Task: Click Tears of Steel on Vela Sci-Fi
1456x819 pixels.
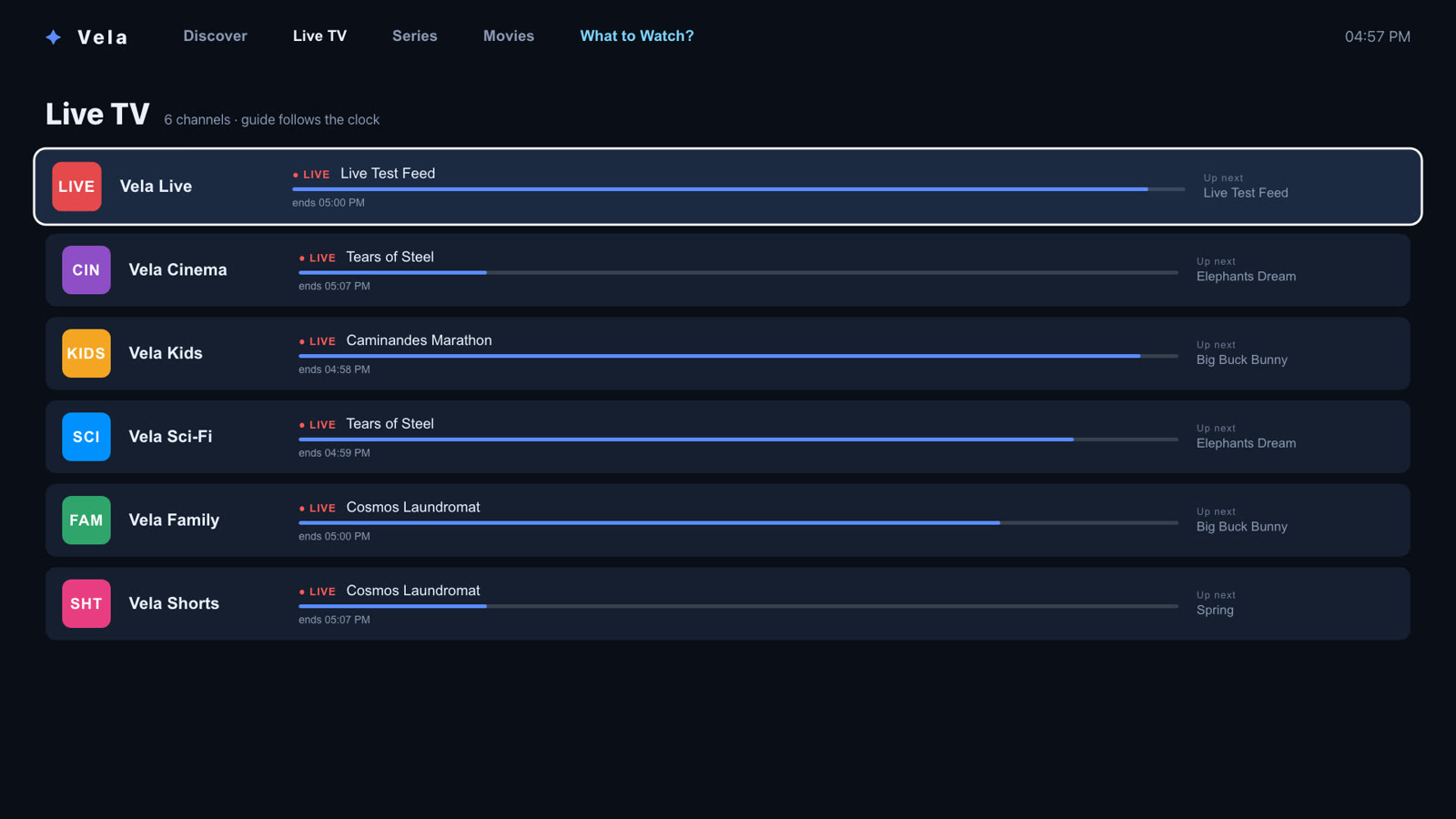Action: click(389, 424)
